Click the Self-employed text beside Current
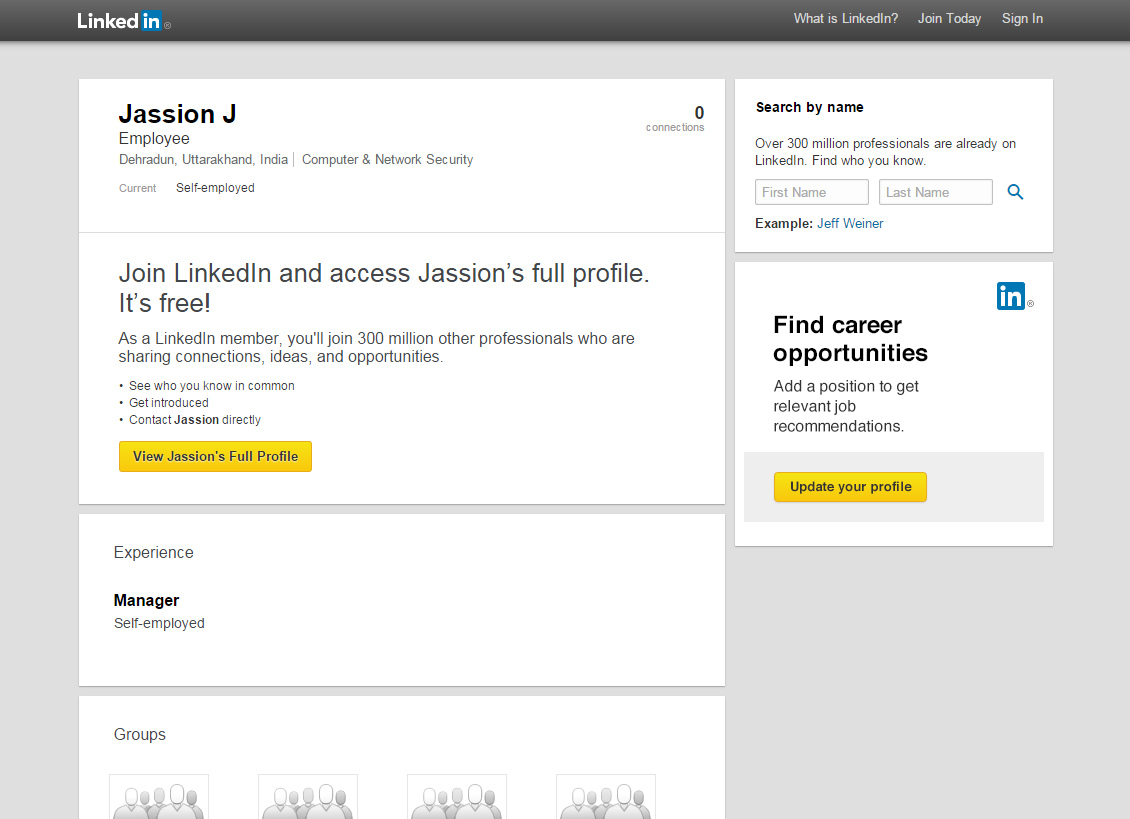The width and height of the screenshot is (1130, 819). [x=215, y=187]
